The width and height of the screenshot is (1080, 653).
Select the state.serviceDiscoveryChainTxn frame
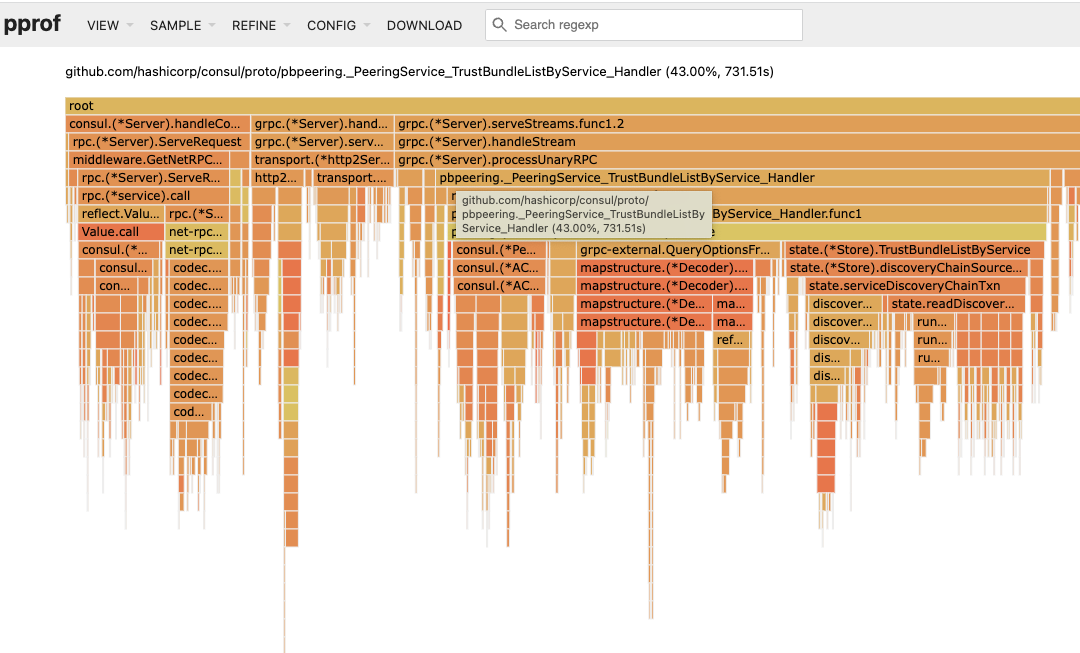pyautogui.click(x=915, y=286)
